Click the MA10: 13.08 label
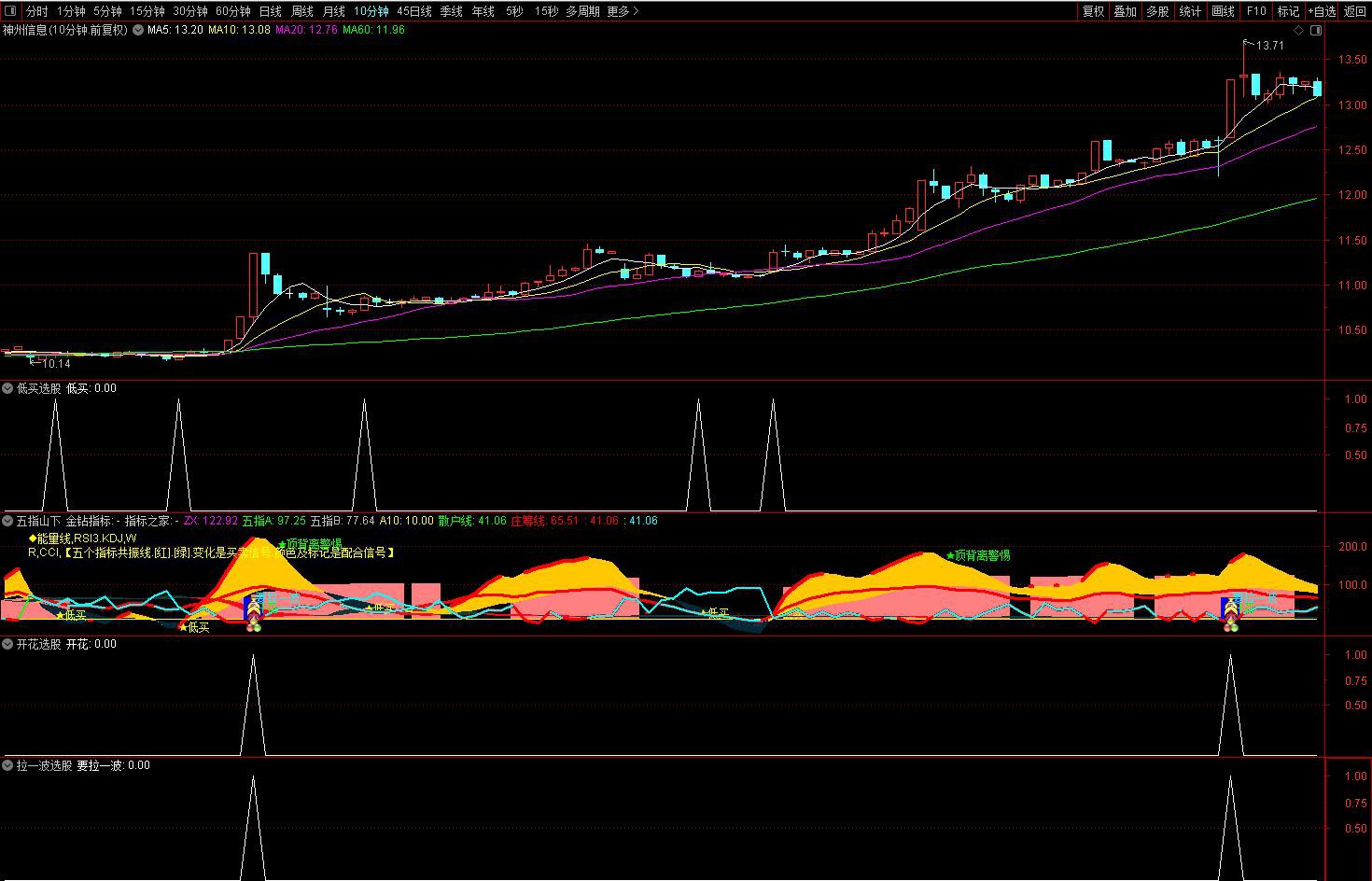Viewport: 1372px width, 881px height. 239,30
